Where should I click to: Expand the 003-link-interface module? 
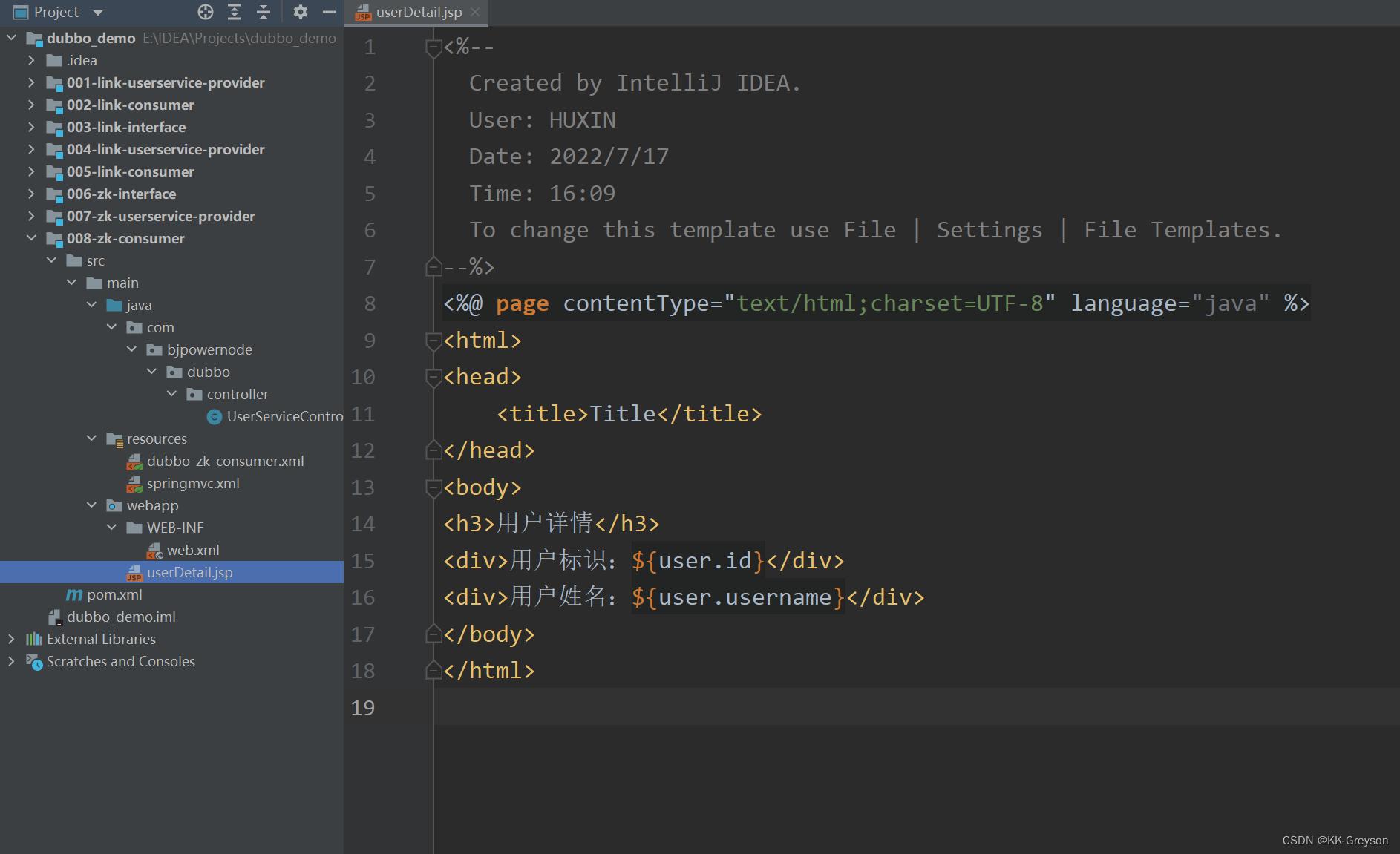(31, 127)
